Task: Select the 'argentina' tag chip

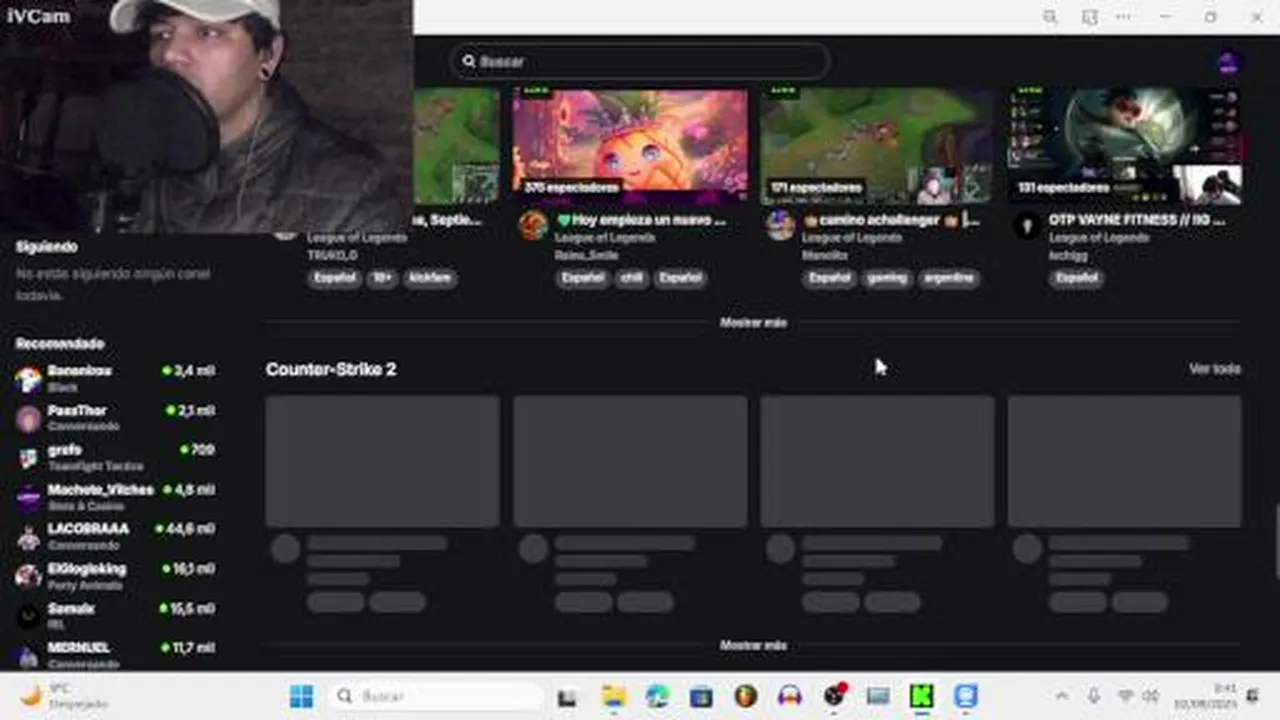Action: (948, 278)
